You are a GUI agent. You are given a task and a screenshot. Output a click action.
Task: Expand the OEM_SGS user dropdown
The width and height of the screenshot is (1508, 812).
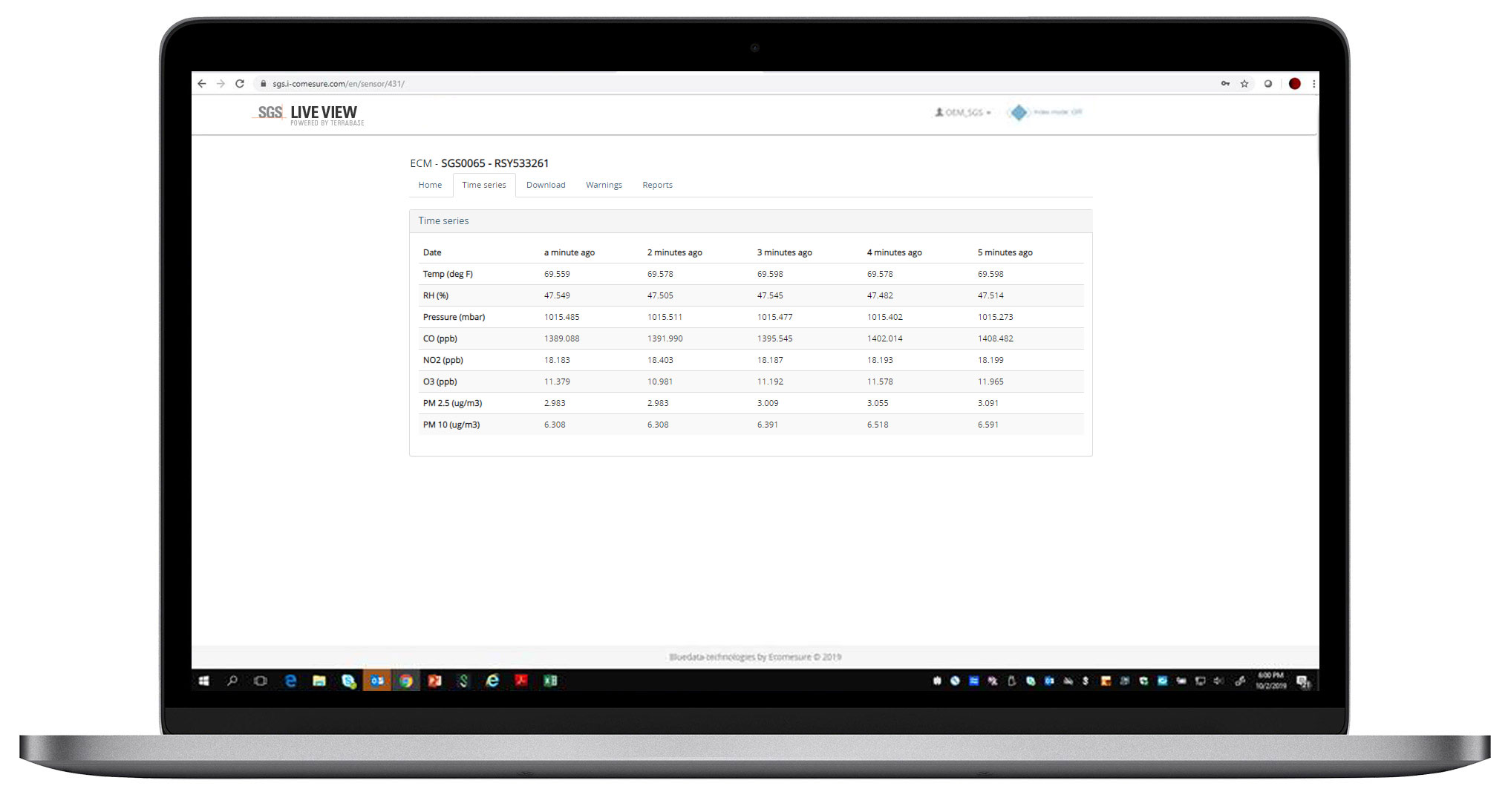[963, 112]
